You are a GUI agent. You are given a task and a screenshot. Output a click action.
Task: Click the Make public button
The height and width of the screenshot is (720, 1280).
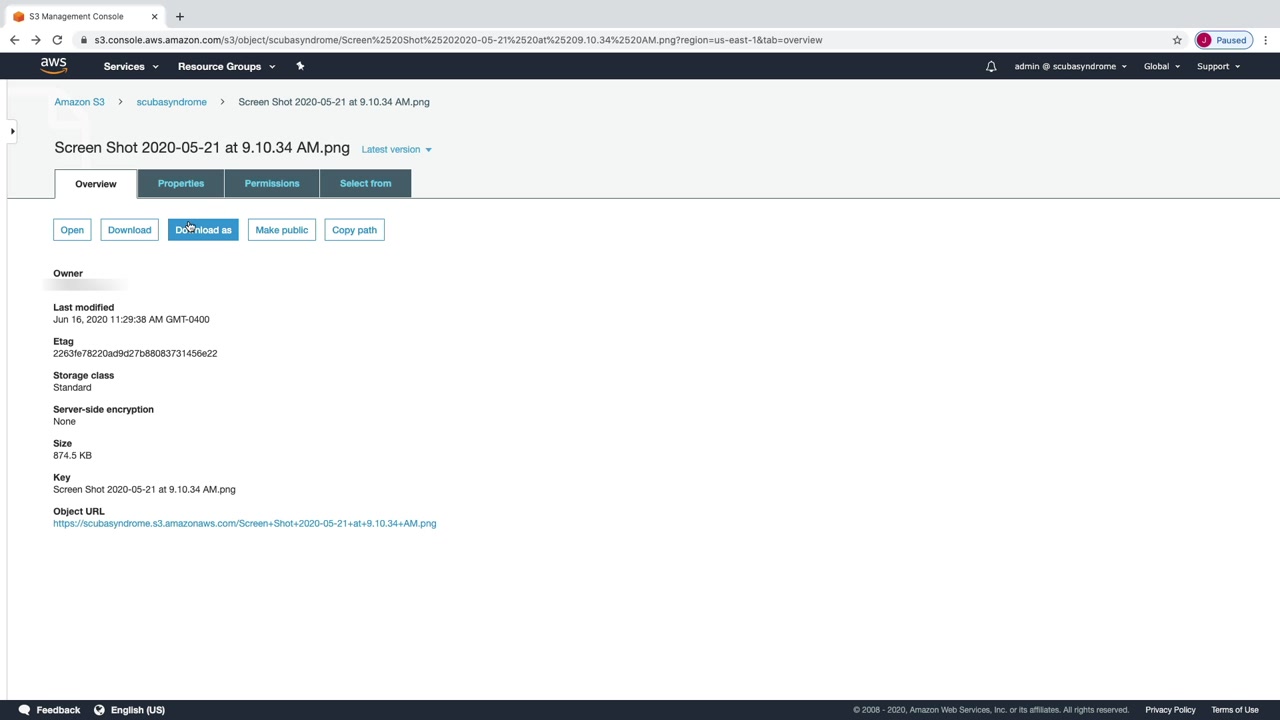(x=282, y=230)
